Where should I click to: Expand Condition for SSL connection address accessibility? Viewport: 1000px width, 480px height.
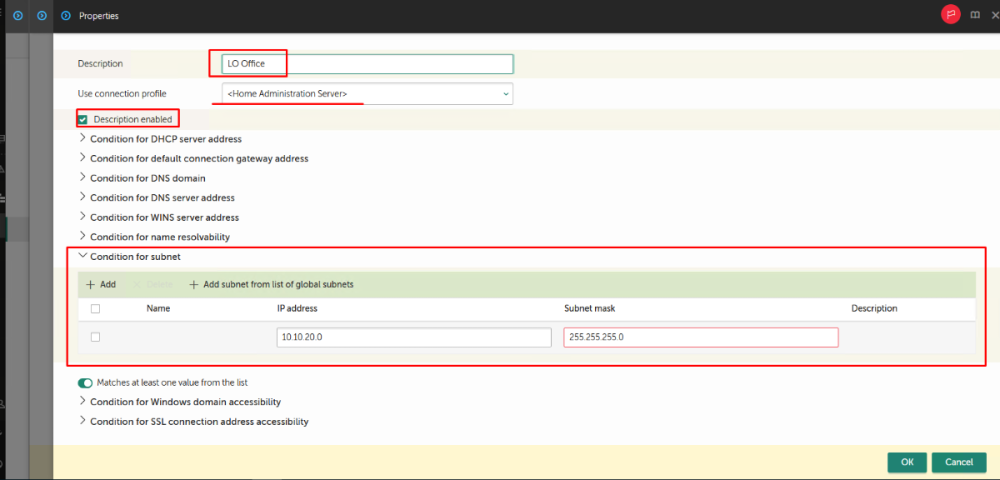pos(198,421)
